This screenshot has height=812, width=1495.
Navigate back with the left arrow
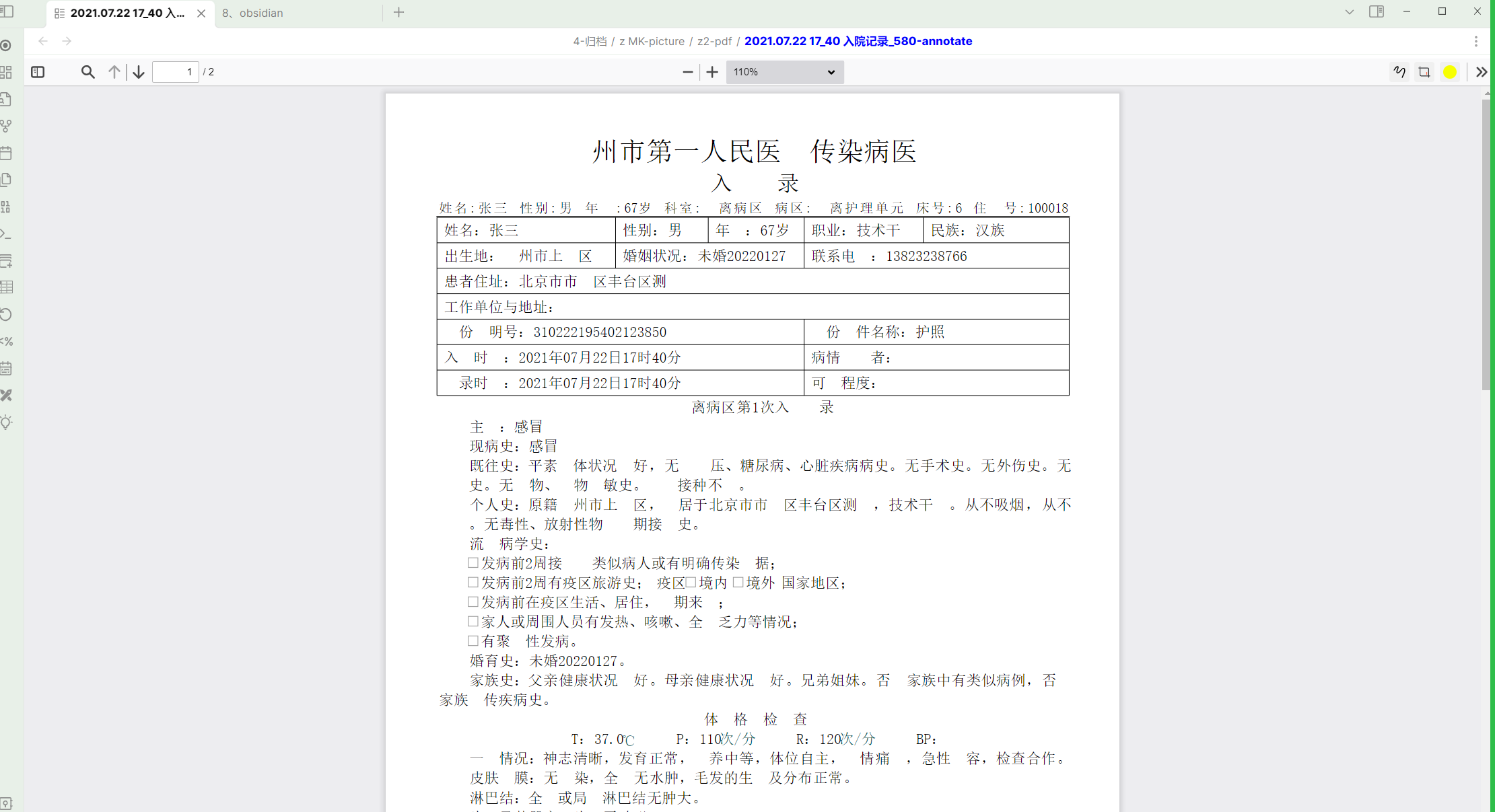(43, 41)
